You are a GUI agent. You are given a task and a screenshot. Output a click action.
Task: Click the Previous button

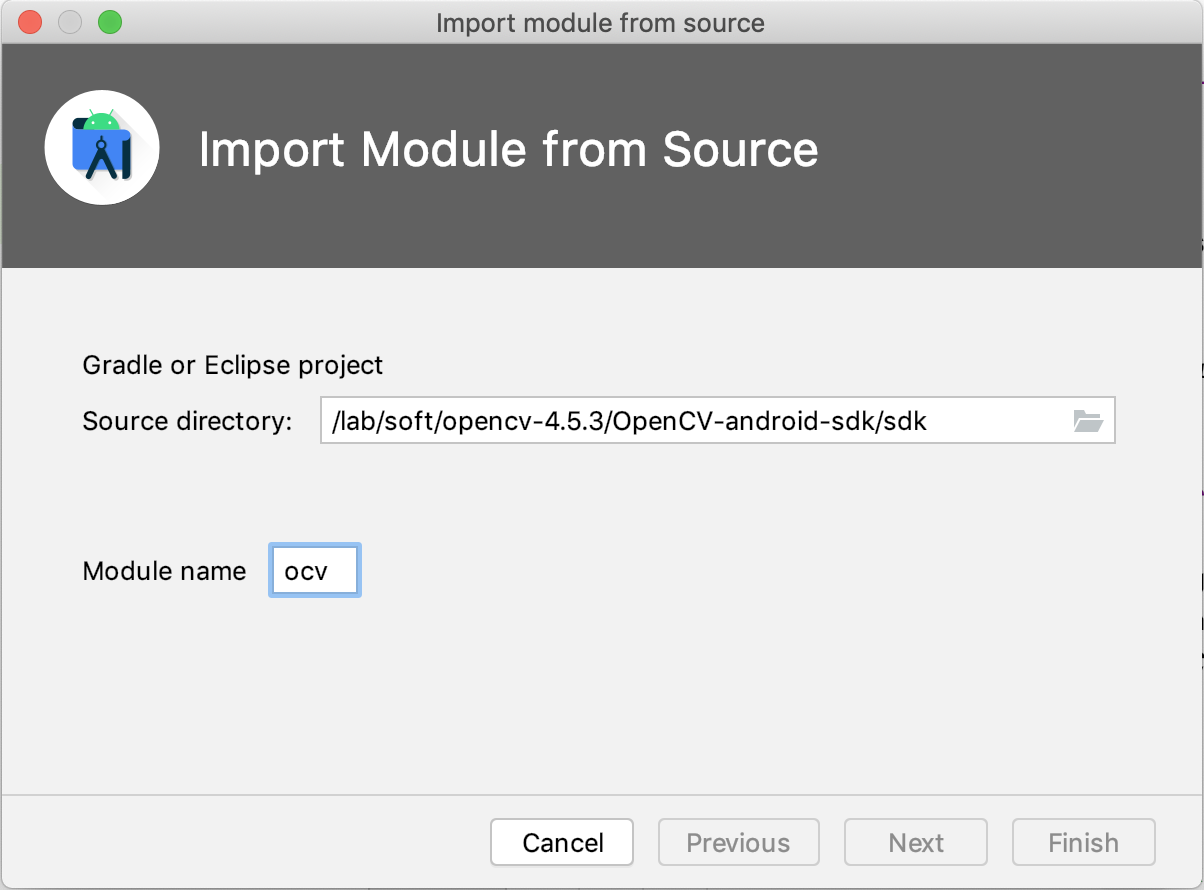point(738,843)
